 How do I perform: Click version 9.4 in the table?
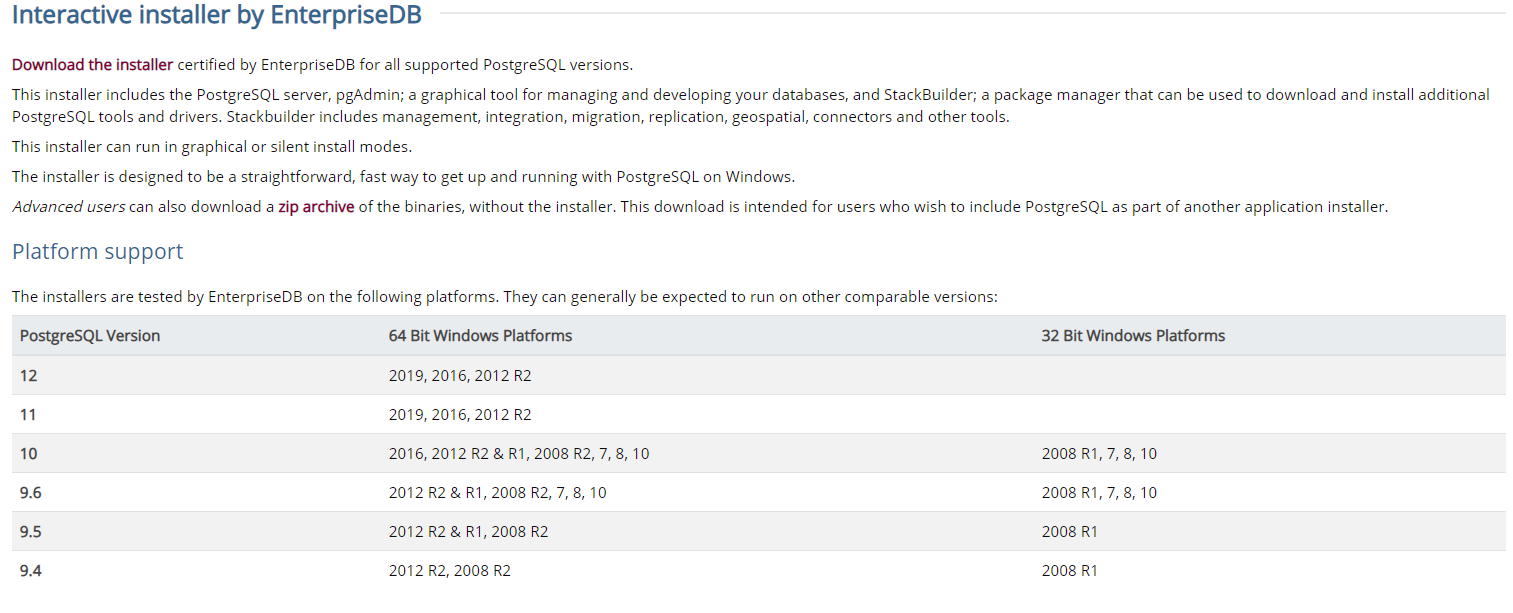click(31, 570)
